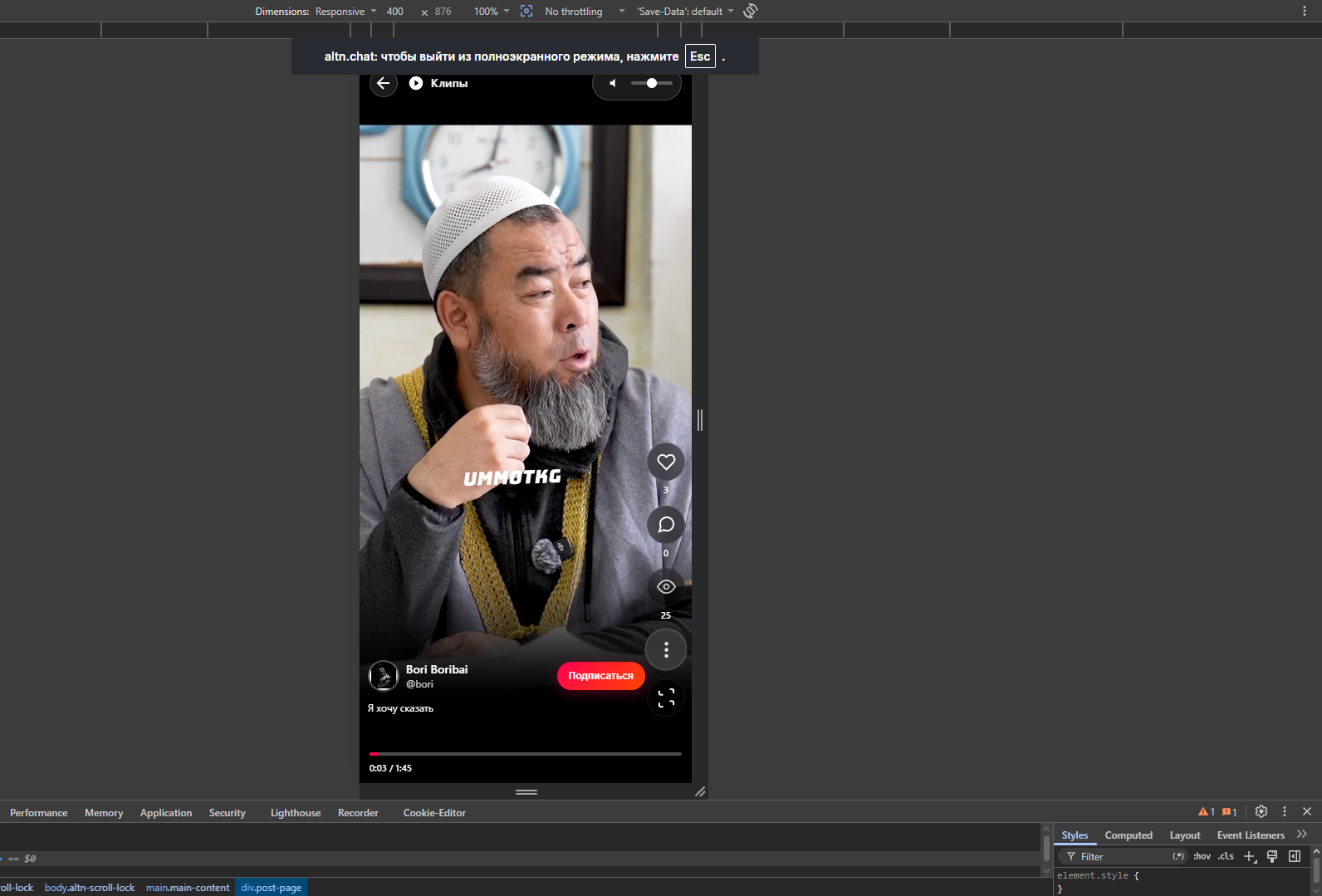Image resolution: width=1322 pixels, height=896 pixels.
Task: Select main.main-content in the breadcrumb
Action: 188,888
